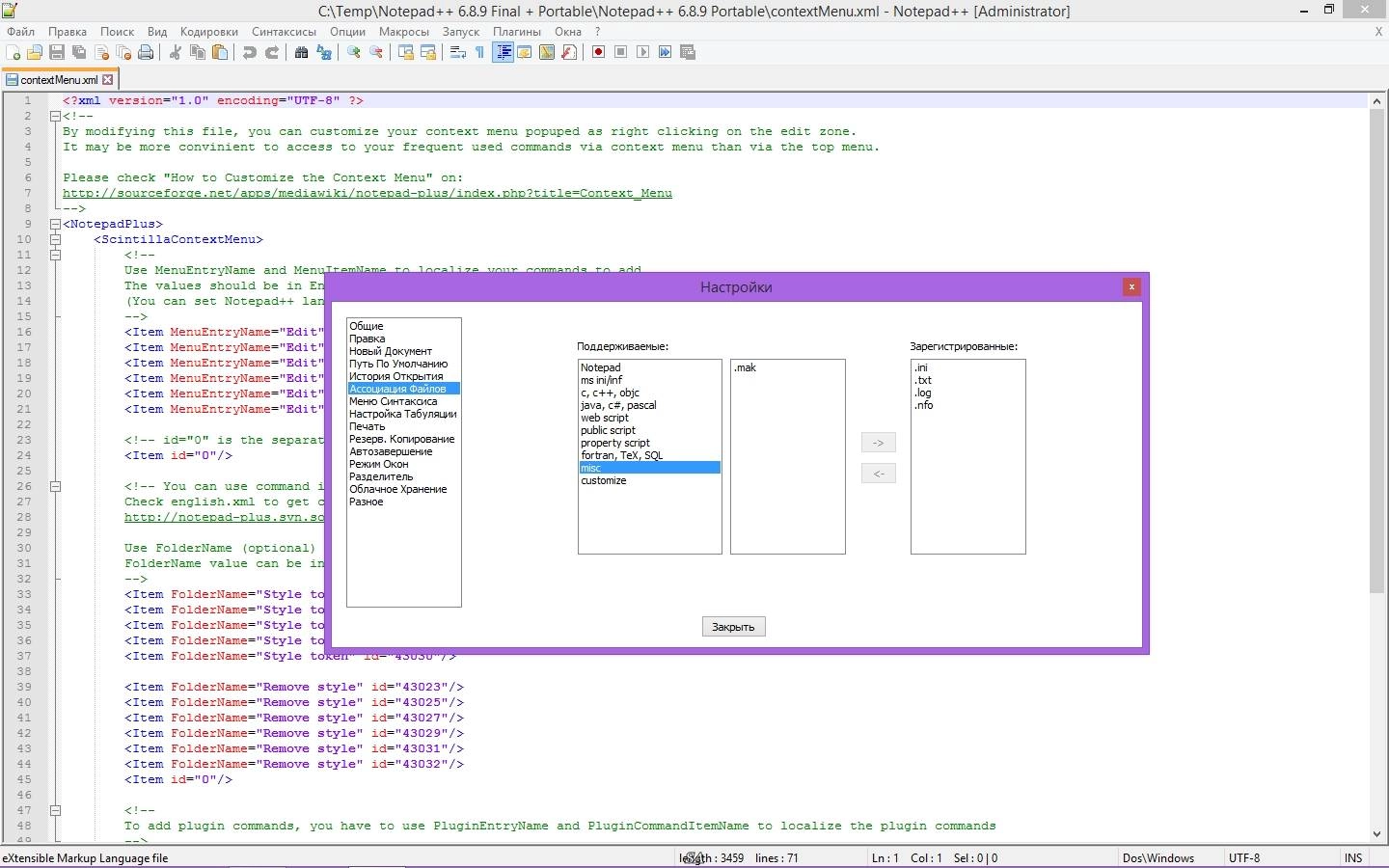The width and height of the screenshot is (1389, 868).
Task: Collapse the NotepadPlus fold marker at line 9
Action: pyautogui.click(x=55, y=224)
